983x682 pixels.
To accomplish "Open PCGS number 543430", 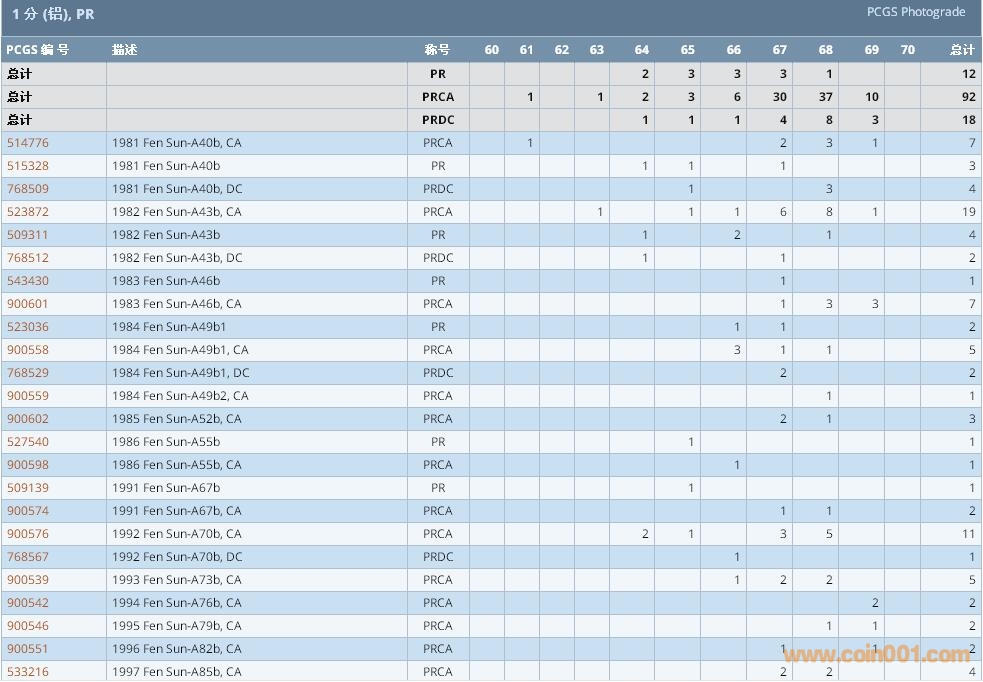I will pyautogui.click(x=28, y=281).
